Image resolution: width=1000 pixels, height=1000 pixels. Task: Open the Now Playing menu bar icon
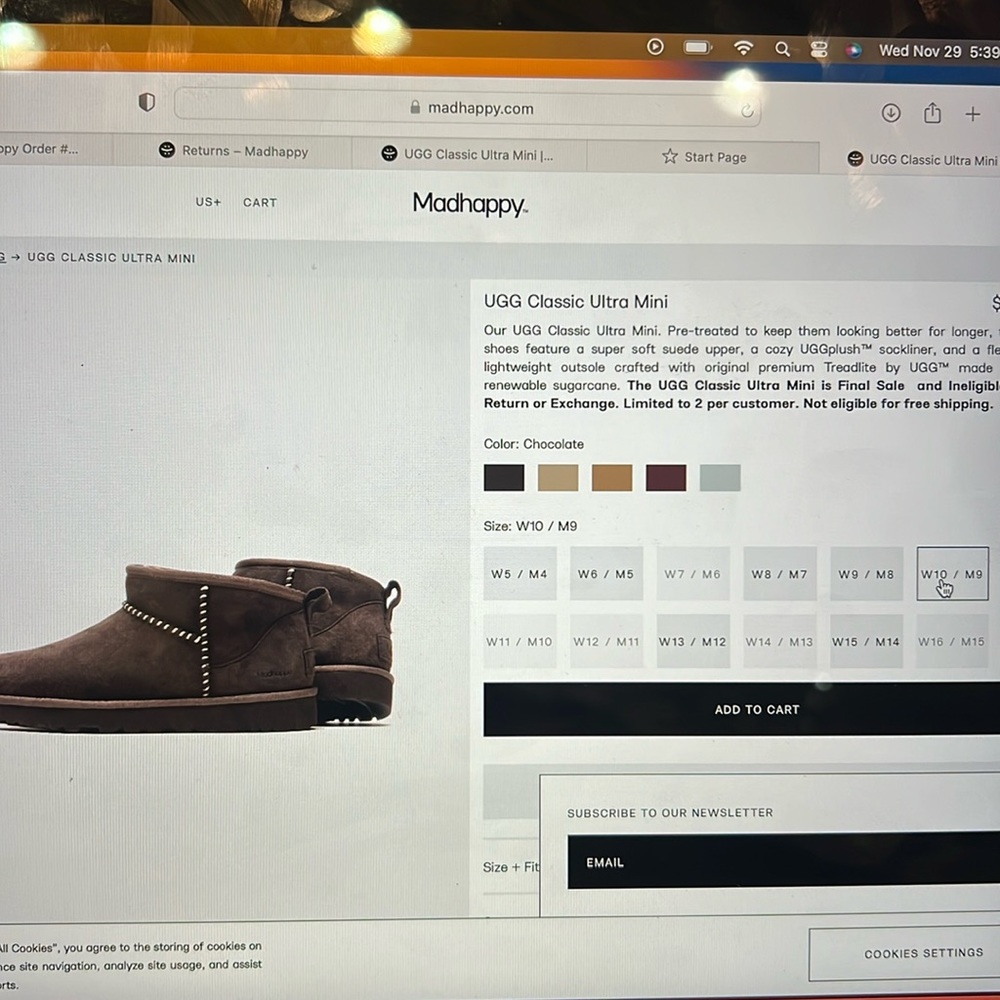point(655,47)
